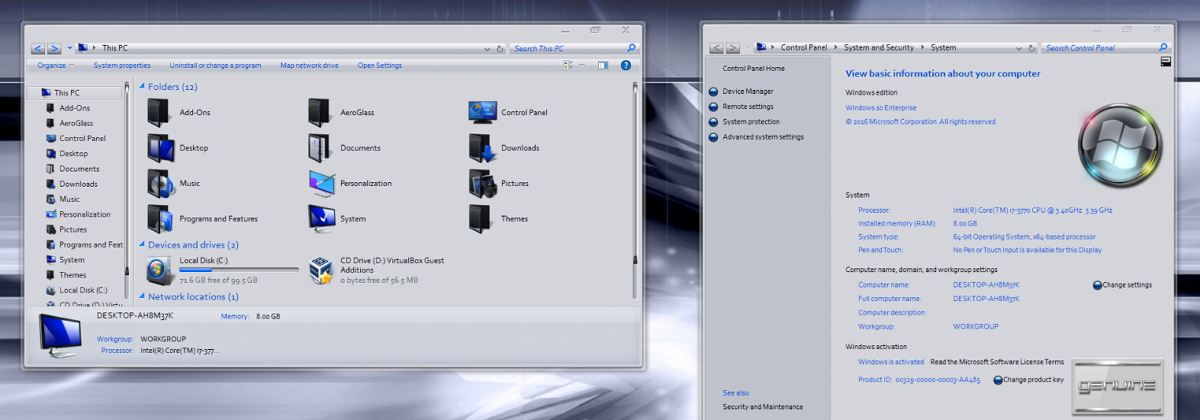Open the AeroGlass folder icon in Folders
The width and height of the screenshot is (1200, 420).
click(321, 112)
